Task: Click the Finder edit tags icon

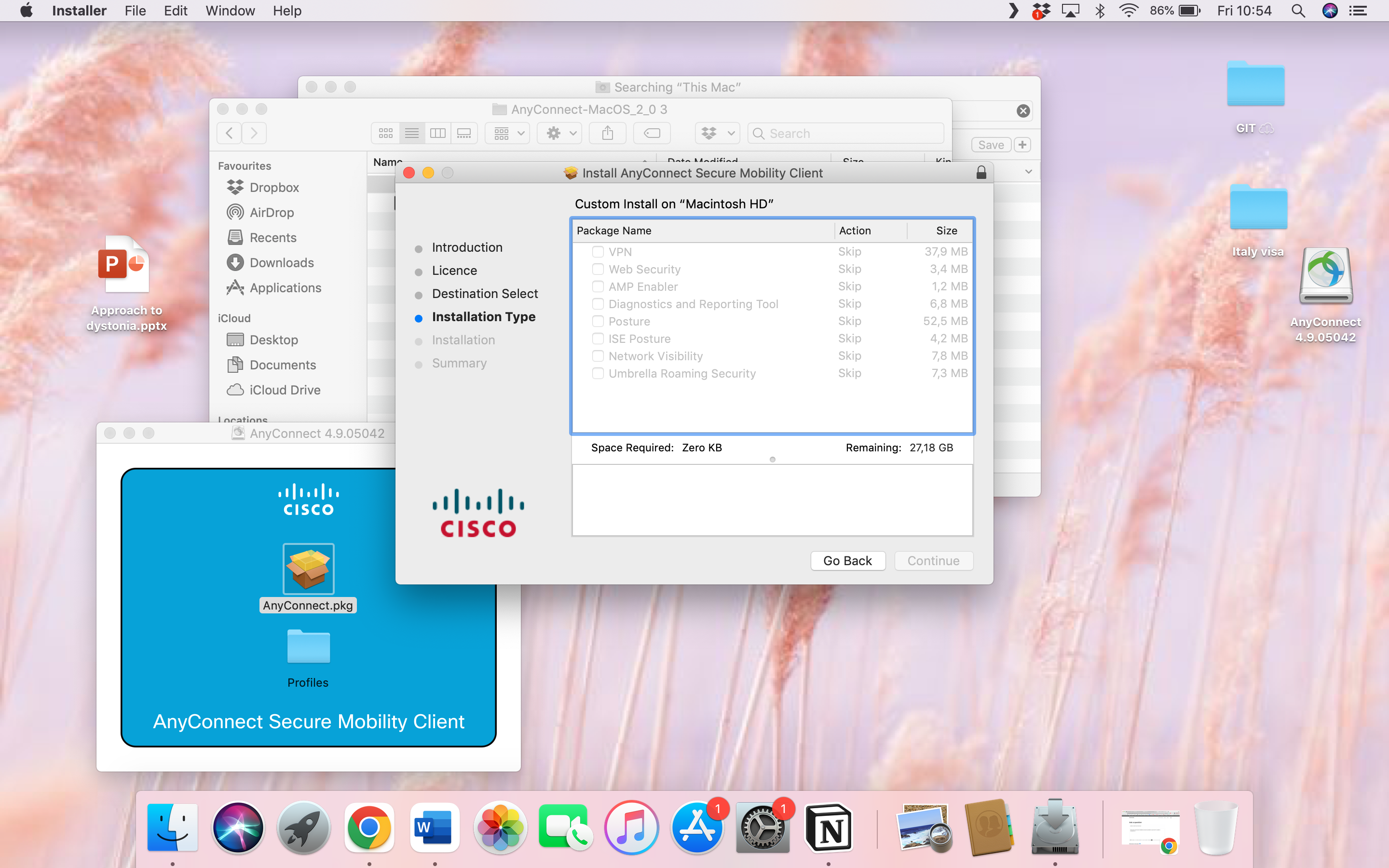Action: pyautogui.click(x=652, y=133)
